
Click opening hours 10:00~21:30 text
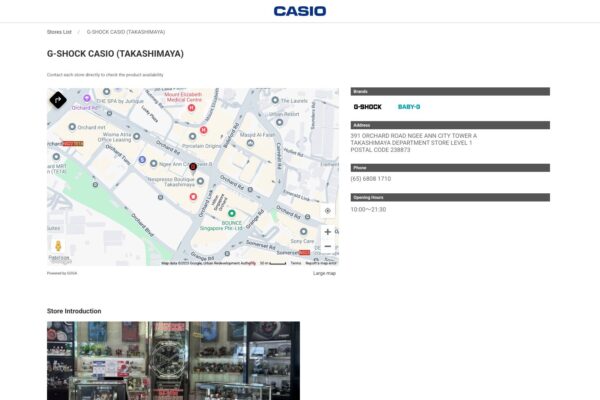tap(368, 209)
